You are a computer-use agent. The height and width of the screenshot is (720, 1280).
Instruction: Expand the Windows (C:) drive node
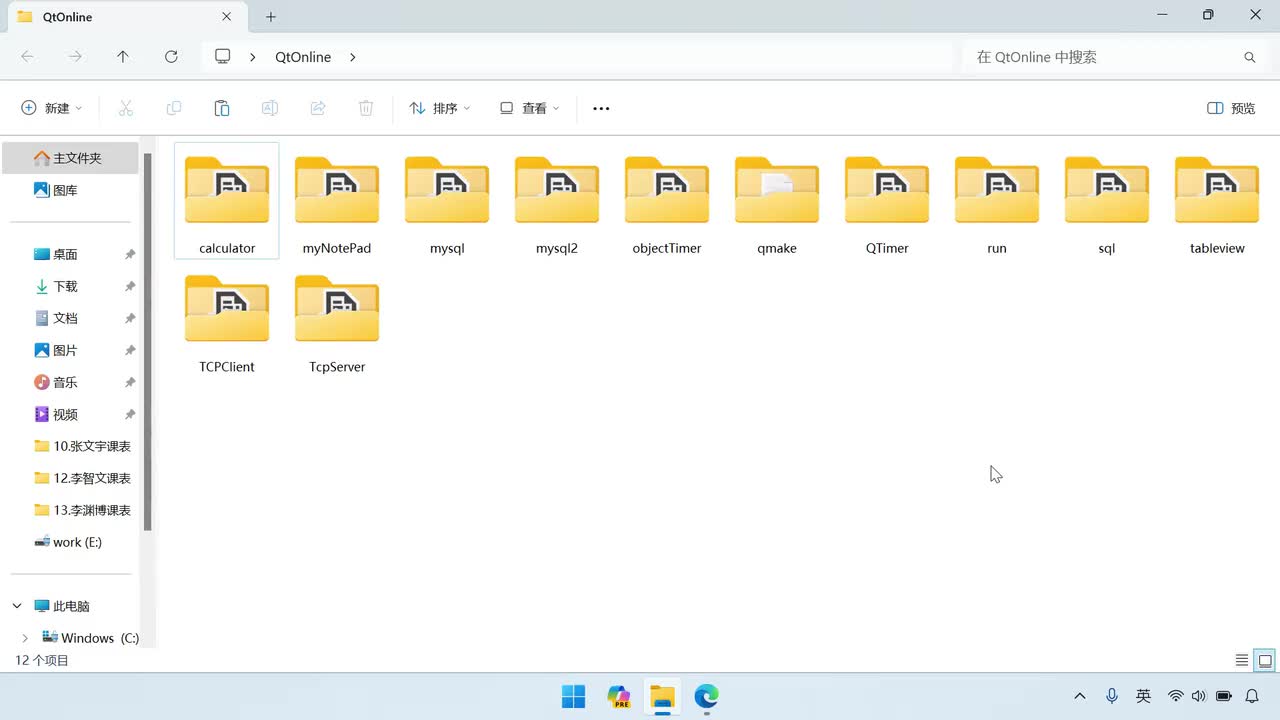click(x=25, y=638)
